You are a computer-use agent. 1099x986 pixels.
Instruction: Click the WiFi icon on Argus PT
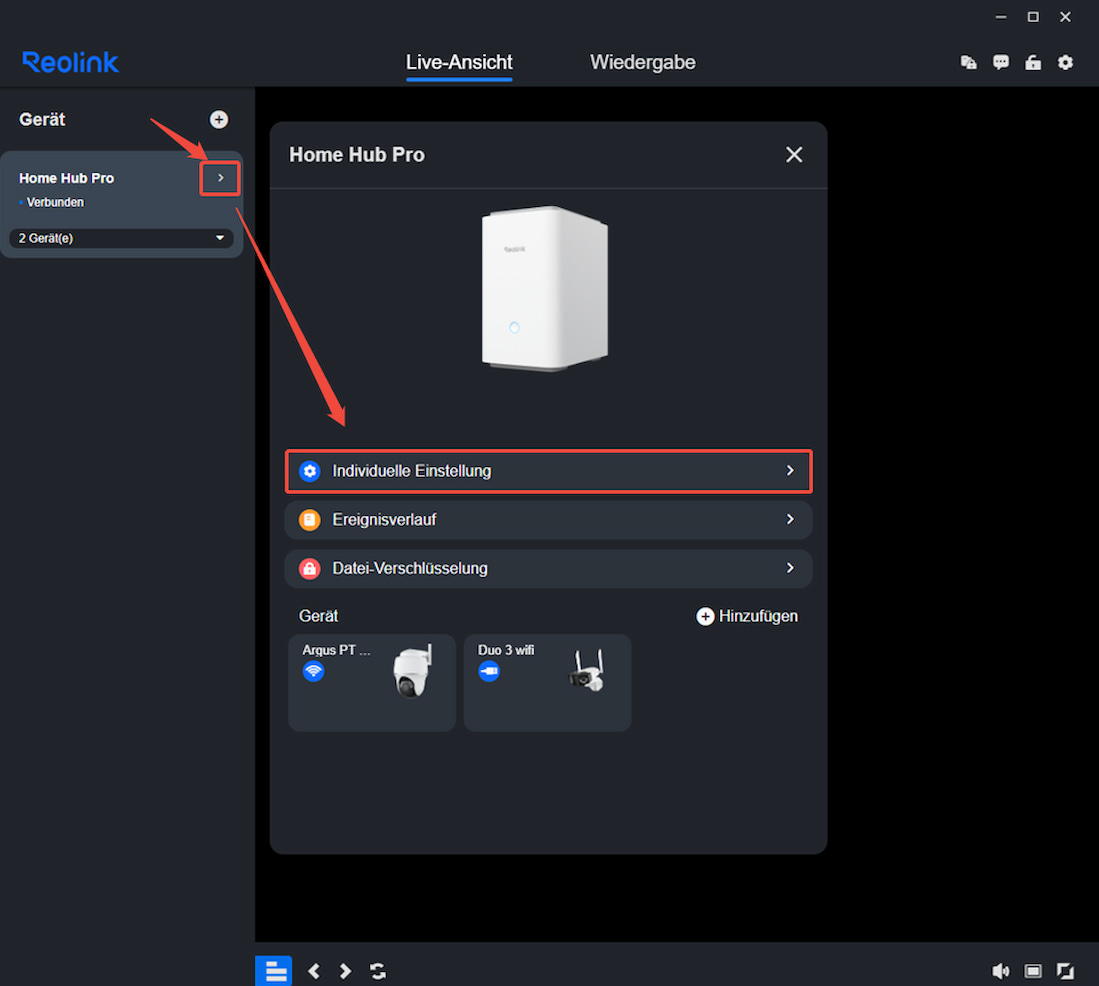(313, 671)
